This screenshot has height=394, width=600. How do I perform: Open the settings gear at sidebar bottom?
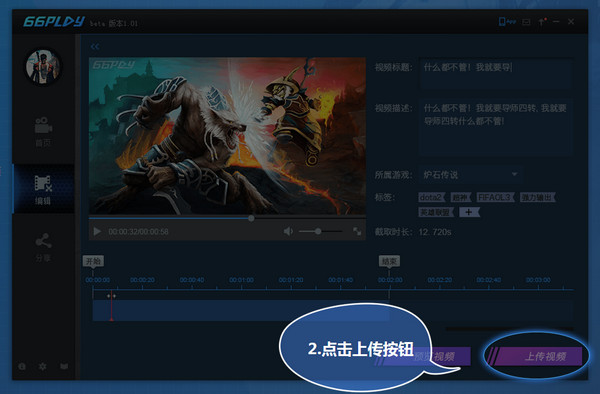(x=43, y=366)
